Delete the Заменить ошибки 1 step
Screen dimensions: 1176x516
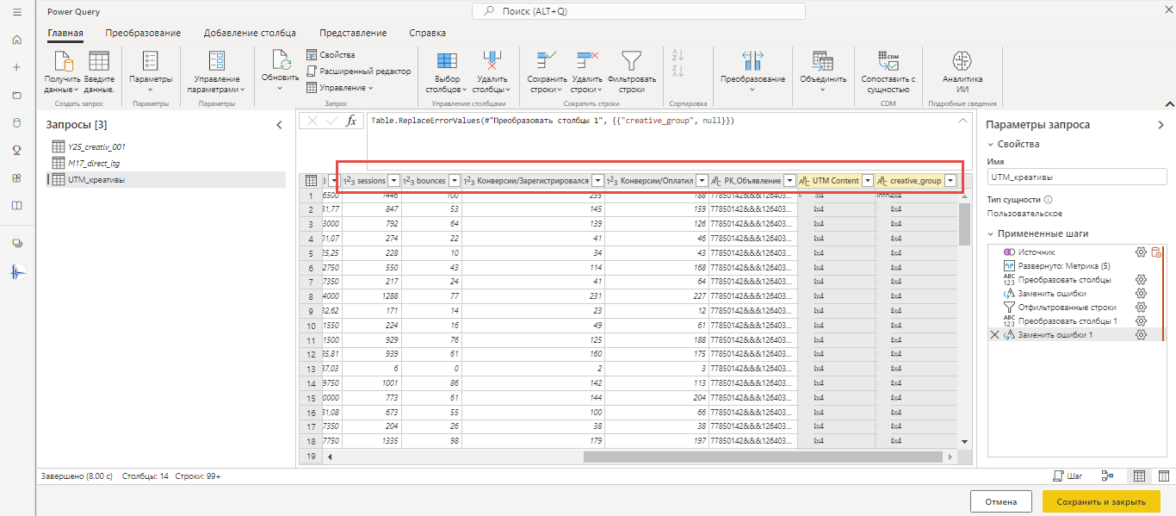pos(994,335)
